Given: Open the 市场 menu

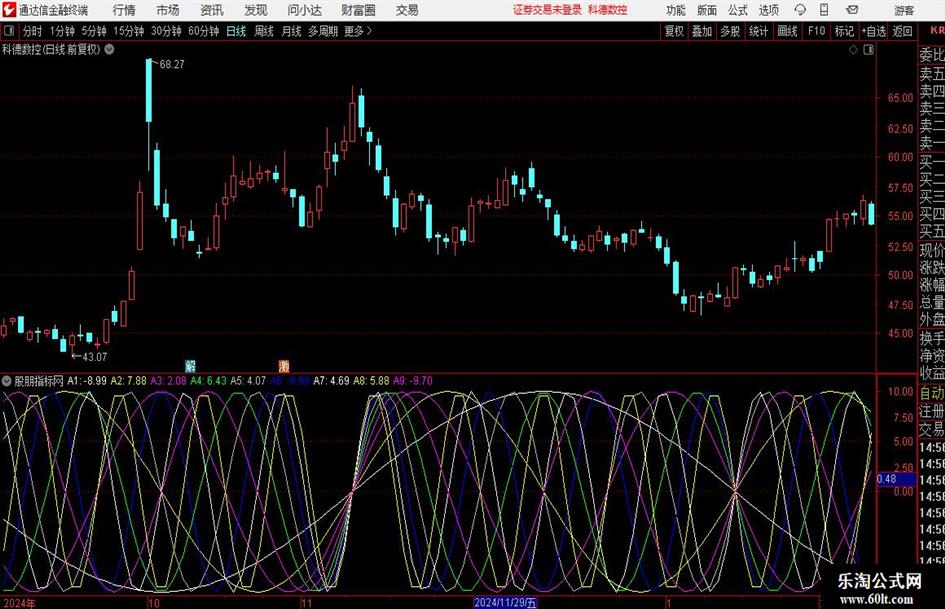Looking at the screenshot, I should point(168,10).
